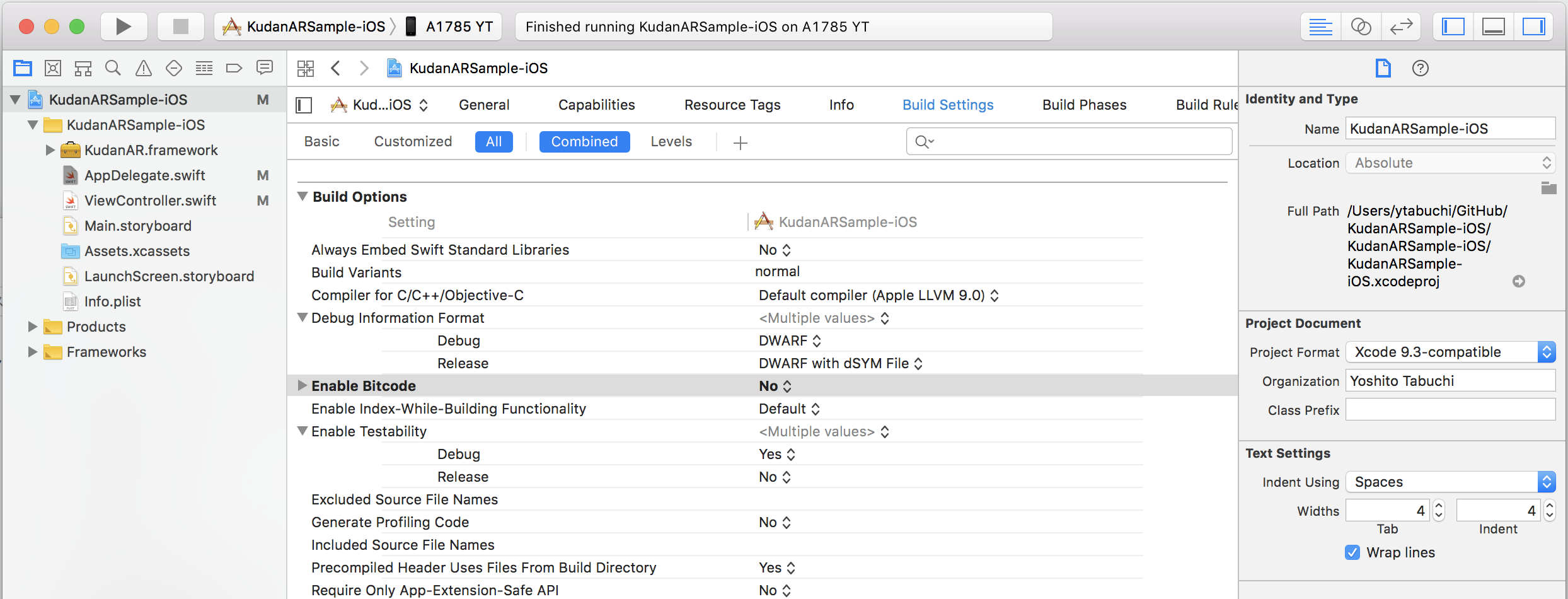Click the Organization text field
The height and width of the screenshot is (599, 1568).
tap(1451, 381)
